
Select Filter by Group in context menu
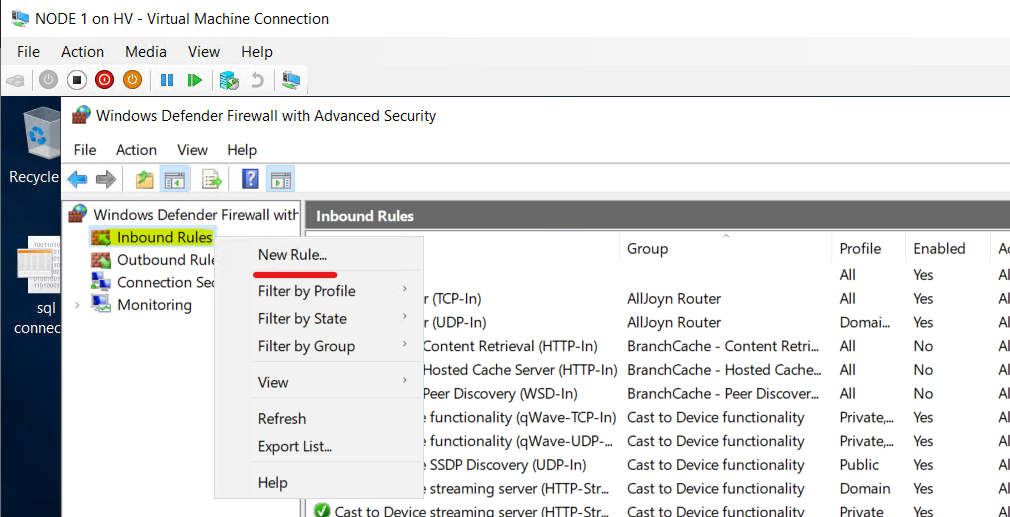(x=318, y=346)
